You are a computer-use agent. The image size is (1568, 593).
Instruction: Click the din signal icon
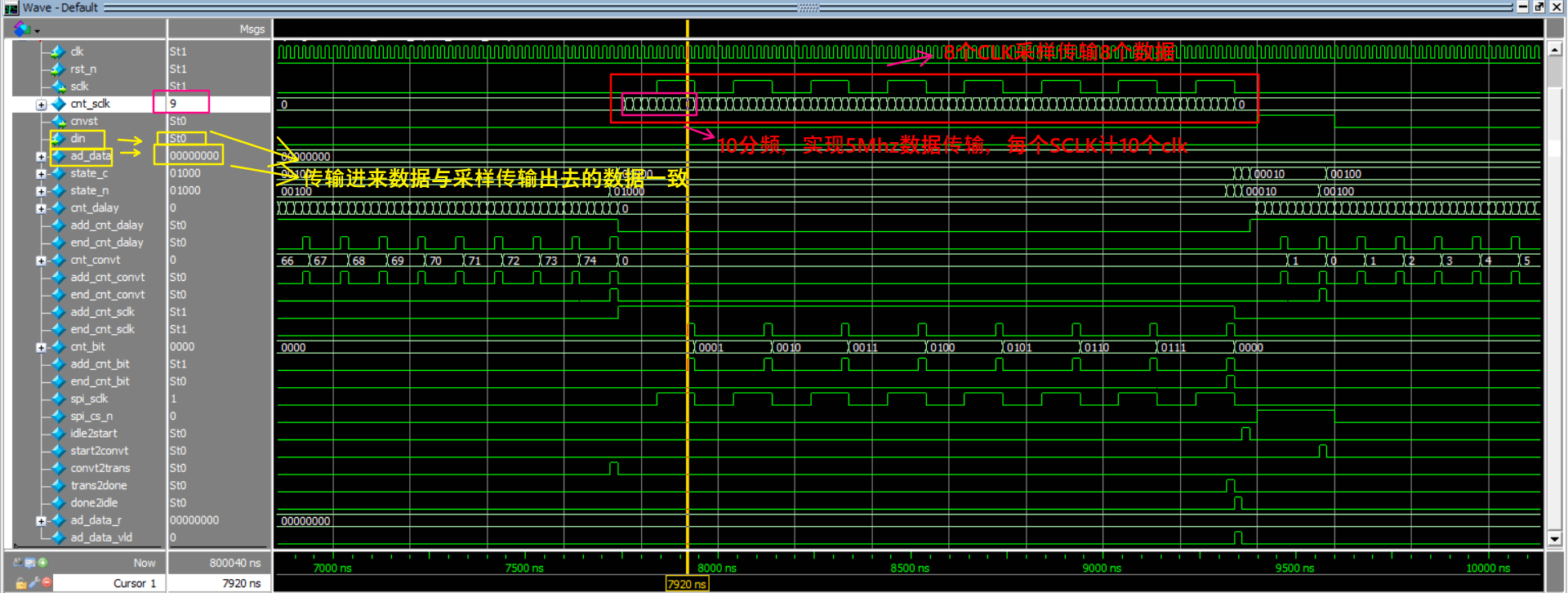[x=58, y=138]
